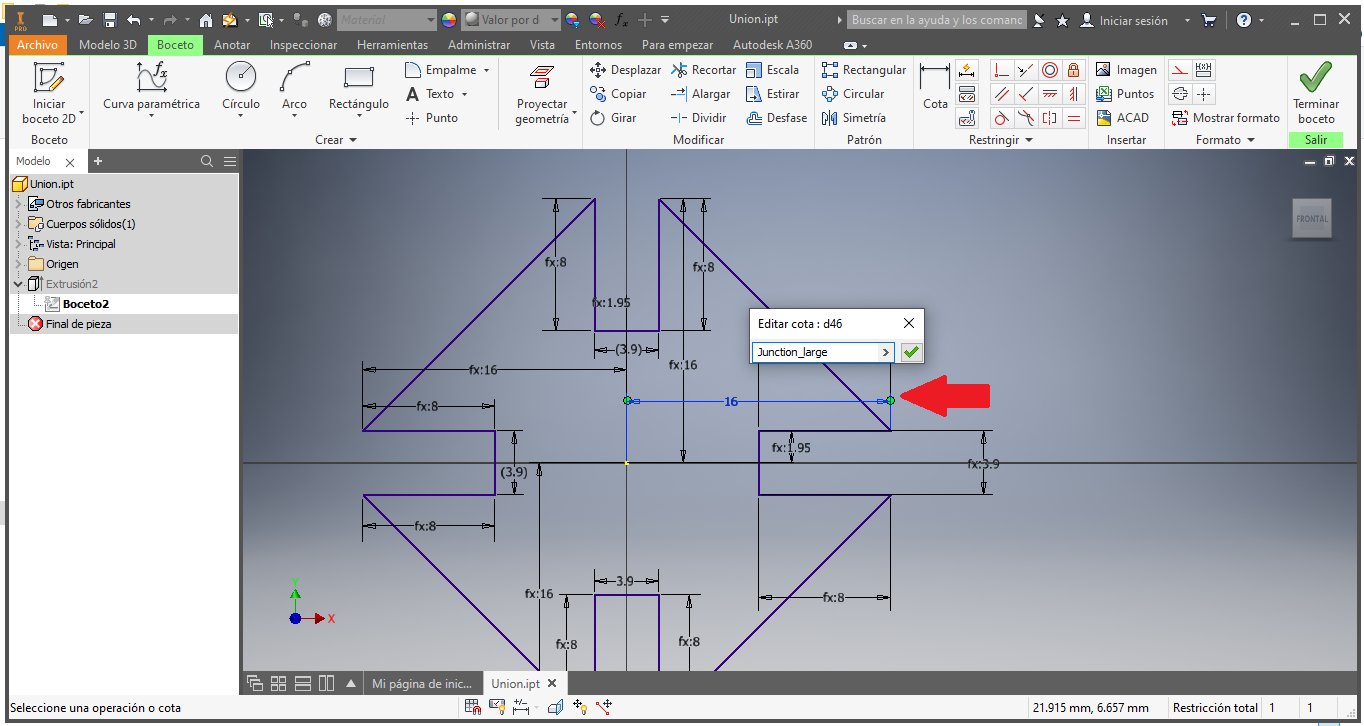Switch to 'Mi página de inic...' document tab
Screen dimensions: 1364x726
pos(421,684)
